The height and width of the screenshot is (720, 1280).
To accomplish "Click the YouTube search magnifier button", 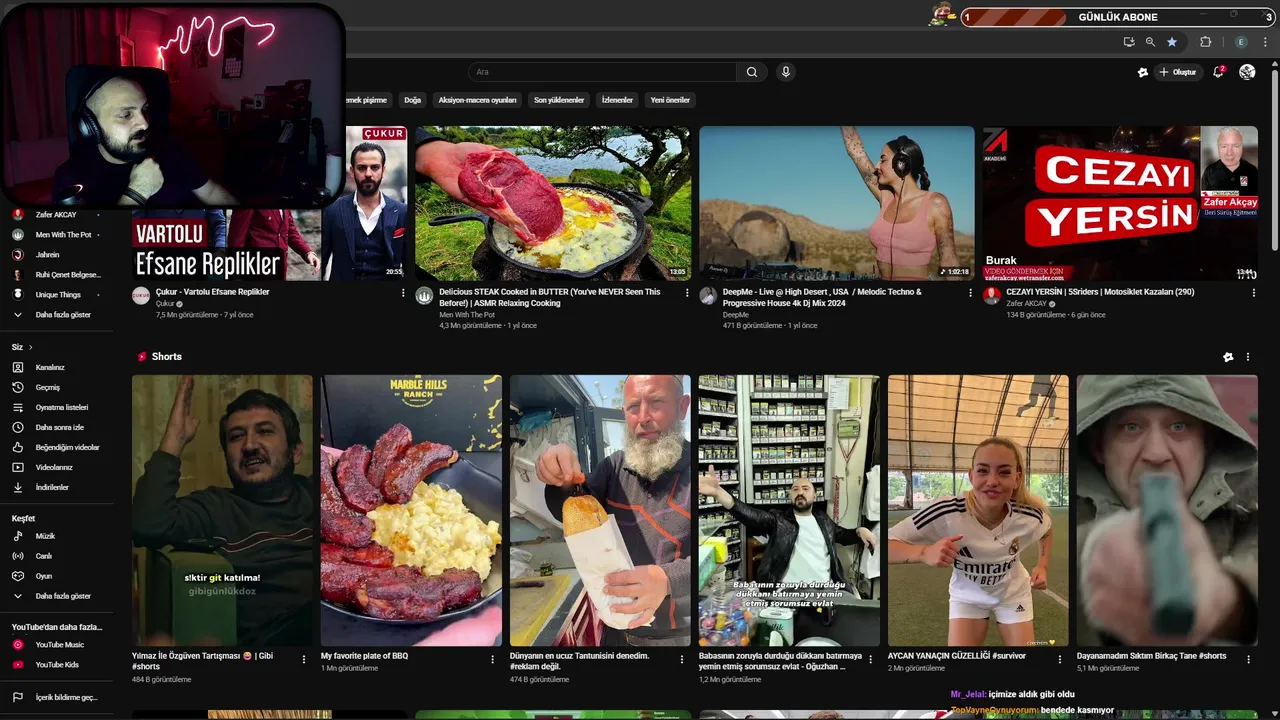I will point(752,72).
